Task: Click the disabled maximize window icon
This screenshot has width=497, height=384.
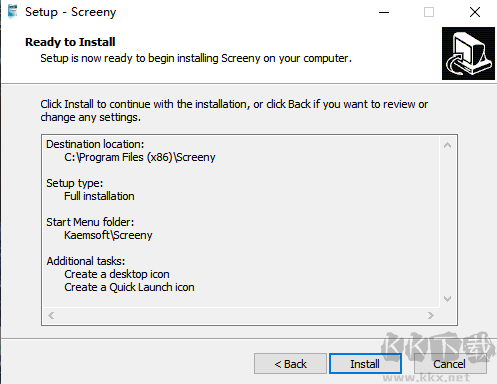Action: coord(429,12)
